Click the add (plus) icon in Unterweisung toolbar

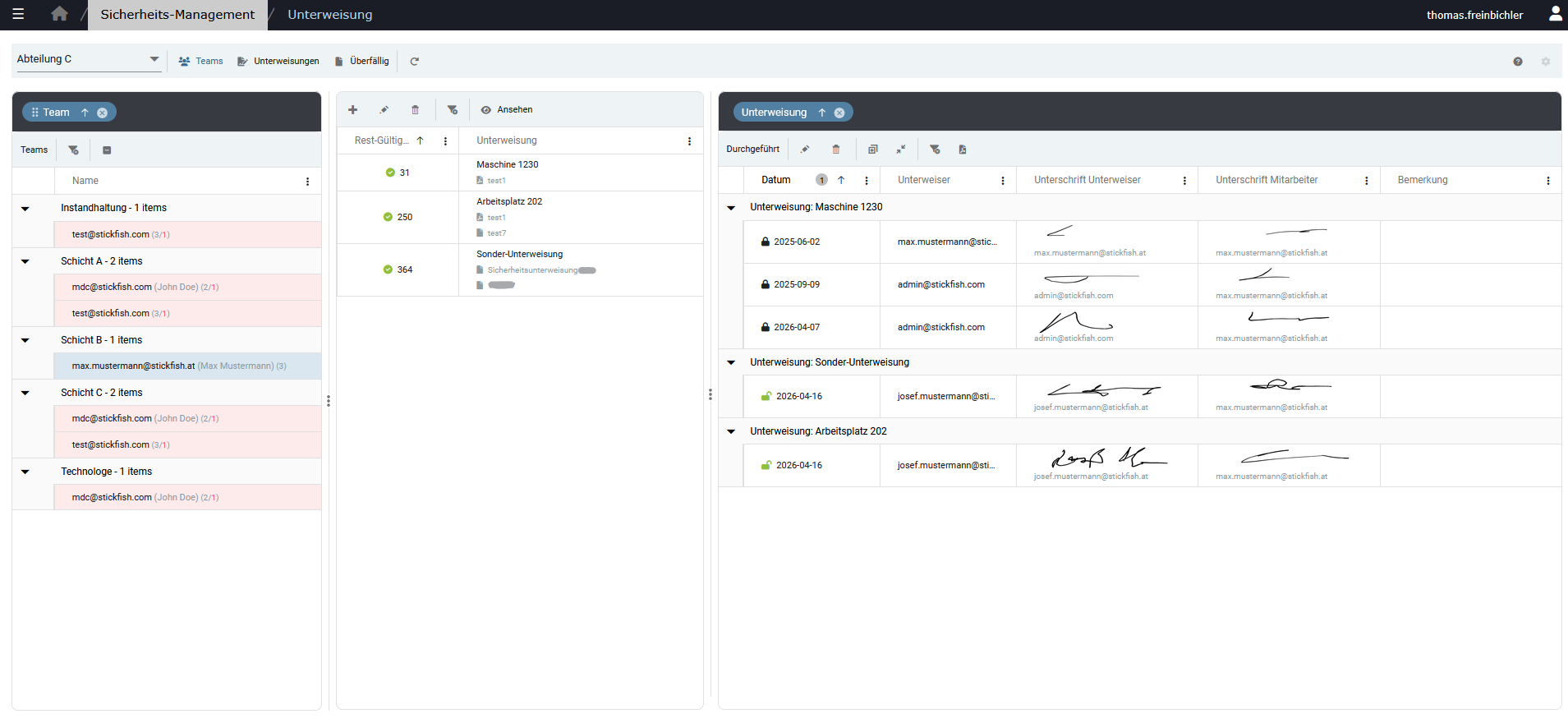[x=352, y=110]
